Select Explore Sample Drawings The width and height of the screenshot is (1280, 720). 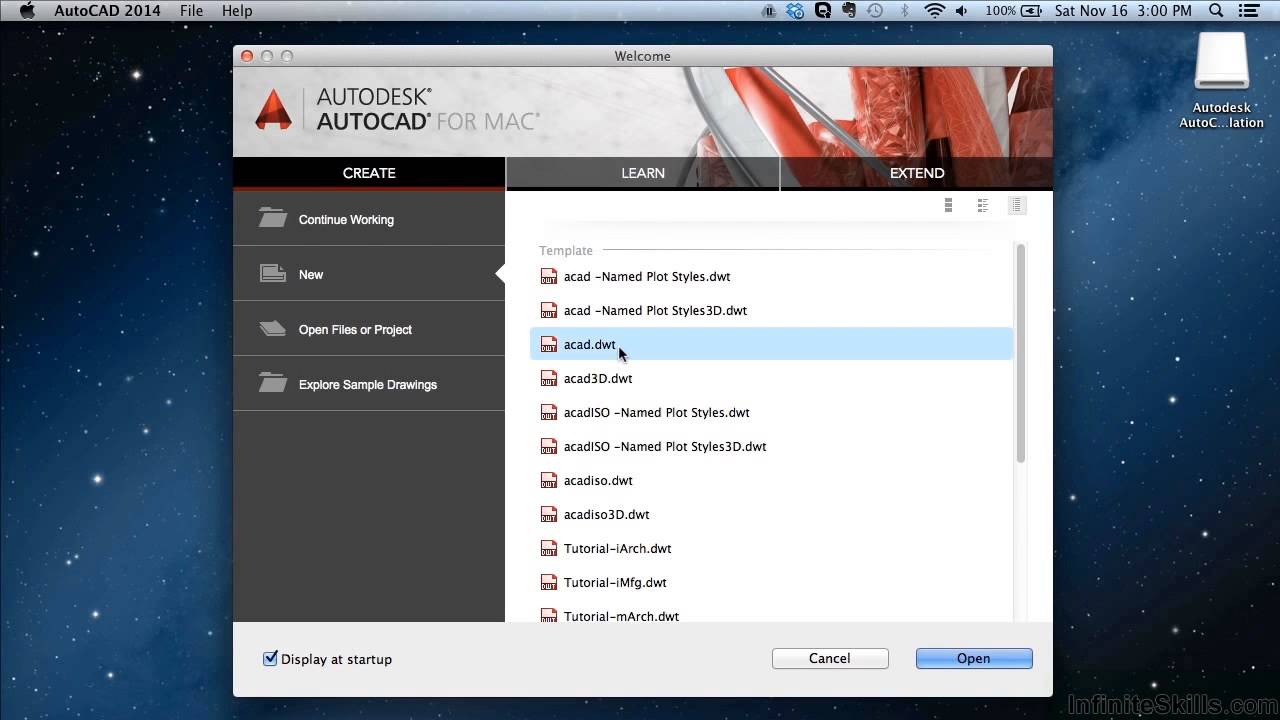(369, 384)
